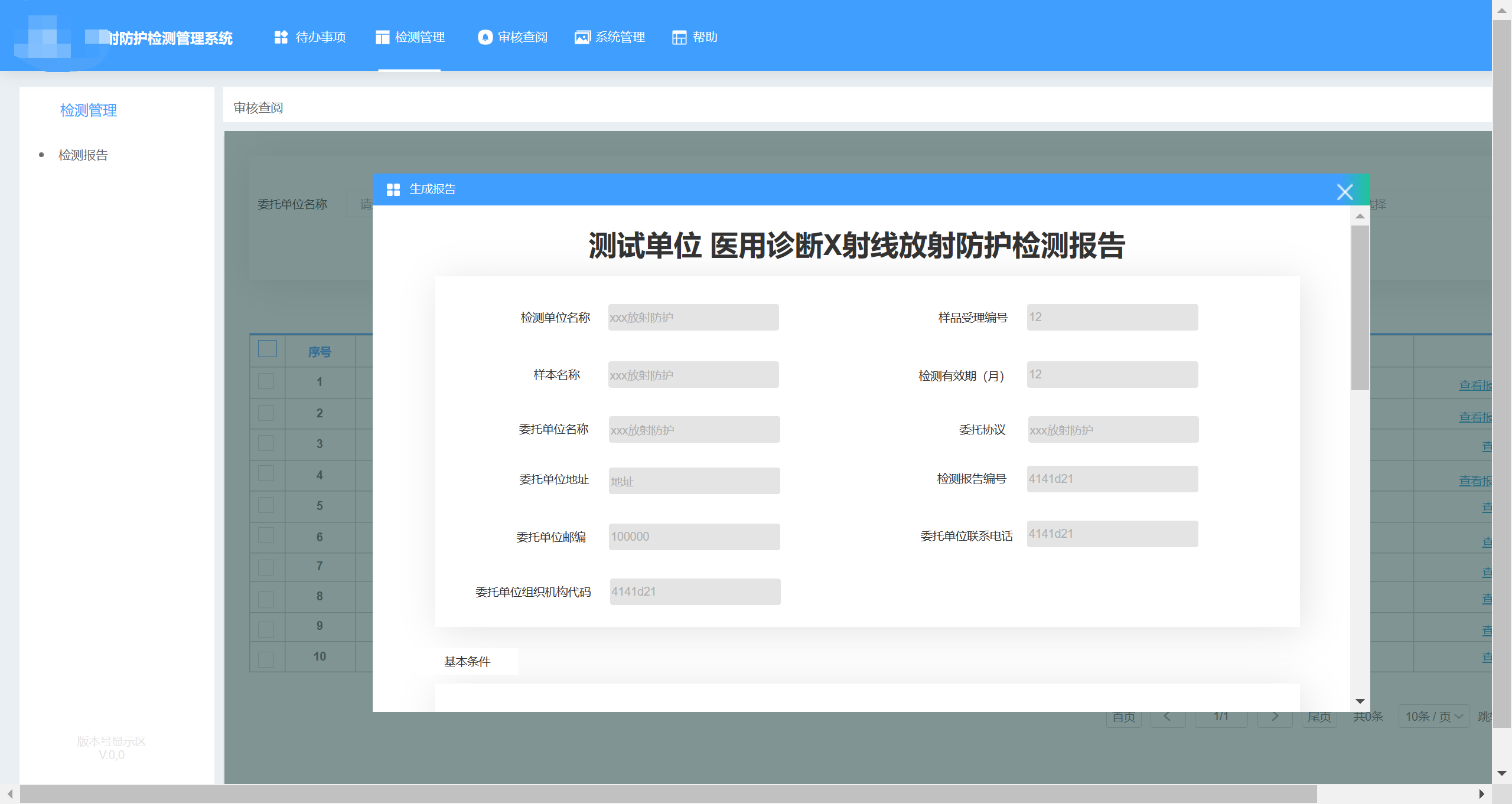This screenshot has height=804, width=1512.
Task: Click the dialog scrollbar down arrow
Action: pos(1360,701)
